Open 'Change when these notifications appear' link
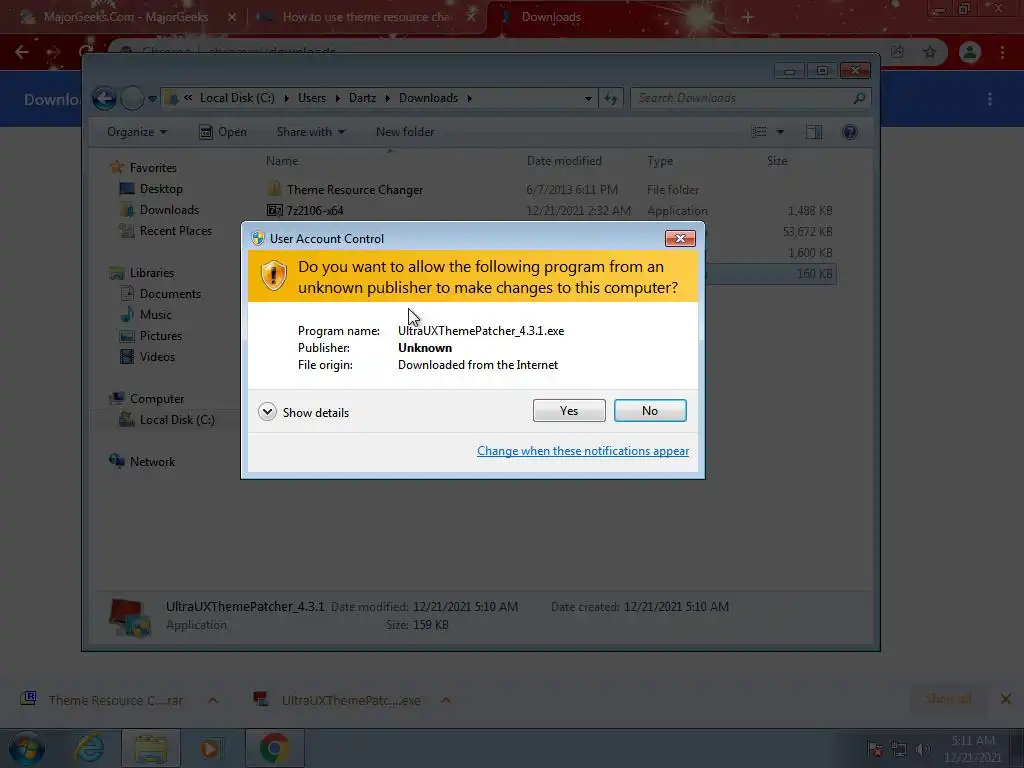 pyautogui.click(x=583, y=451)
